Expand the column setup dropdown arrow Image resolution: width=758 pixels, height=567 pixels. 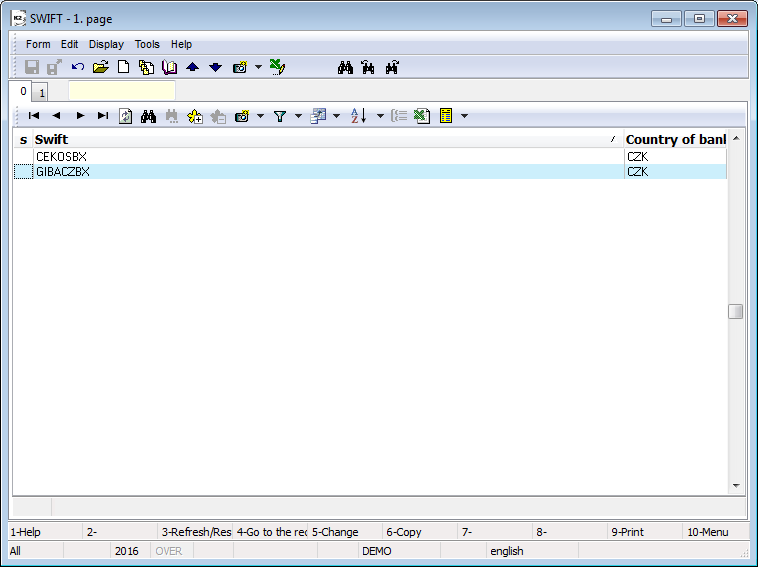pyautogui.click(x=336, y=116)
